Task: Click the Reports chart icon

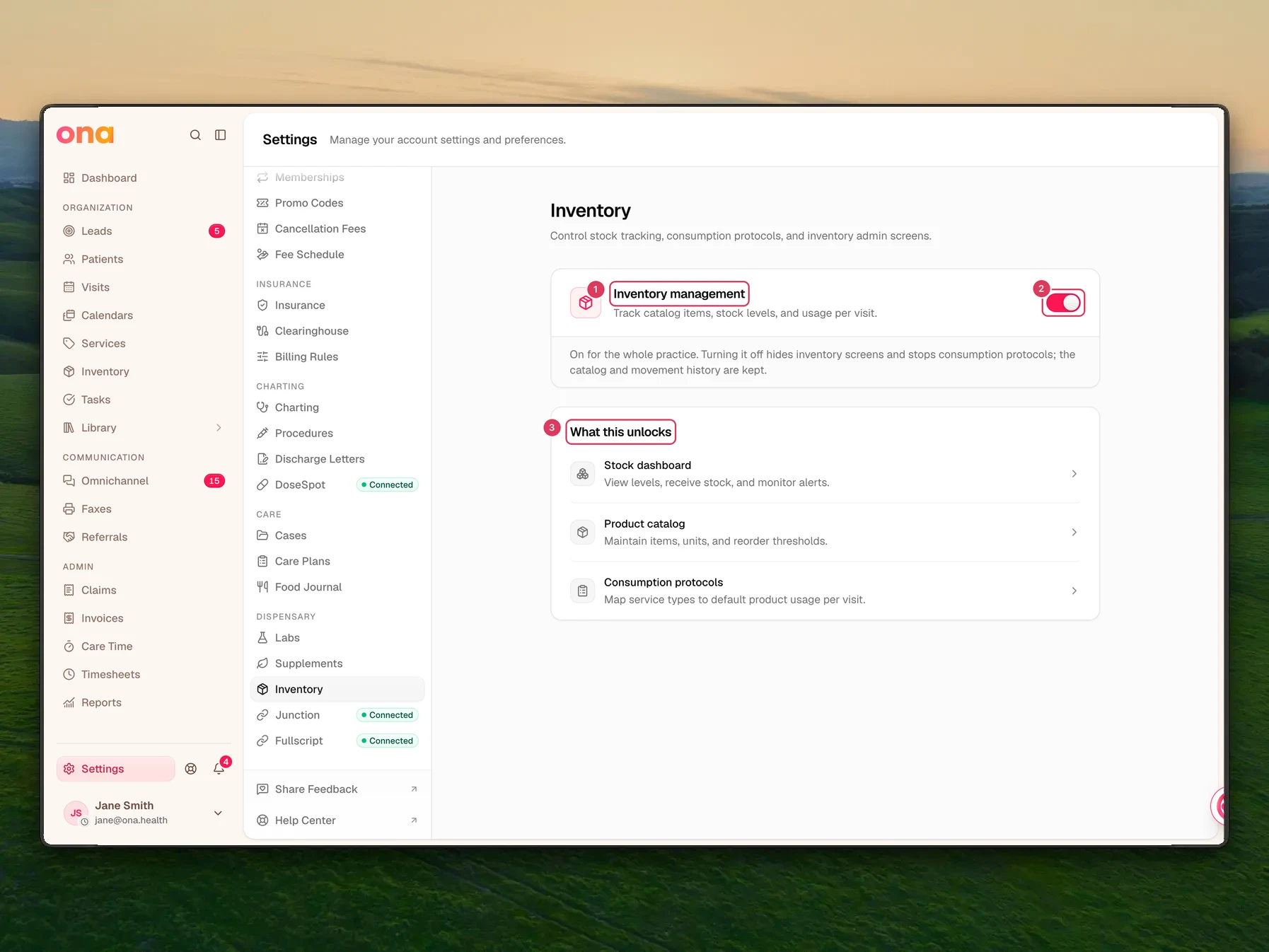Action: point(69,703)
